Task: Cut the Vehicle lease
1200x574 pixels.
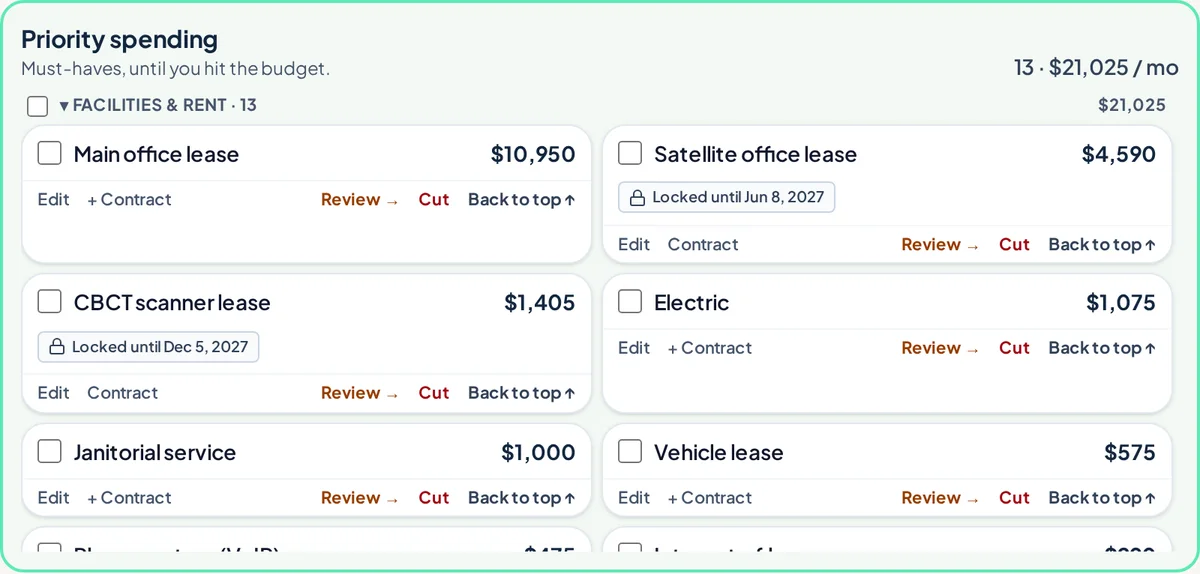Action: 1014,497
